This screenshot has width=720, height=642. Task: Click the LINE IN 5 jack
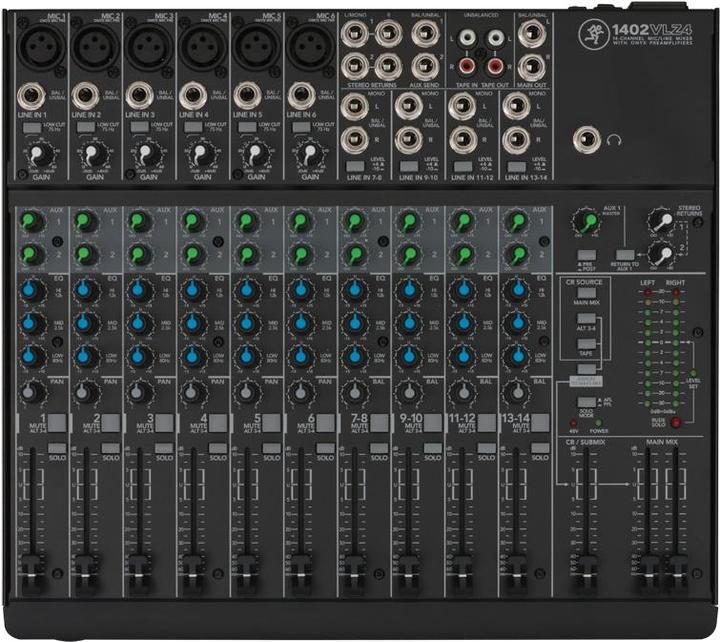[x=247, y=97]
